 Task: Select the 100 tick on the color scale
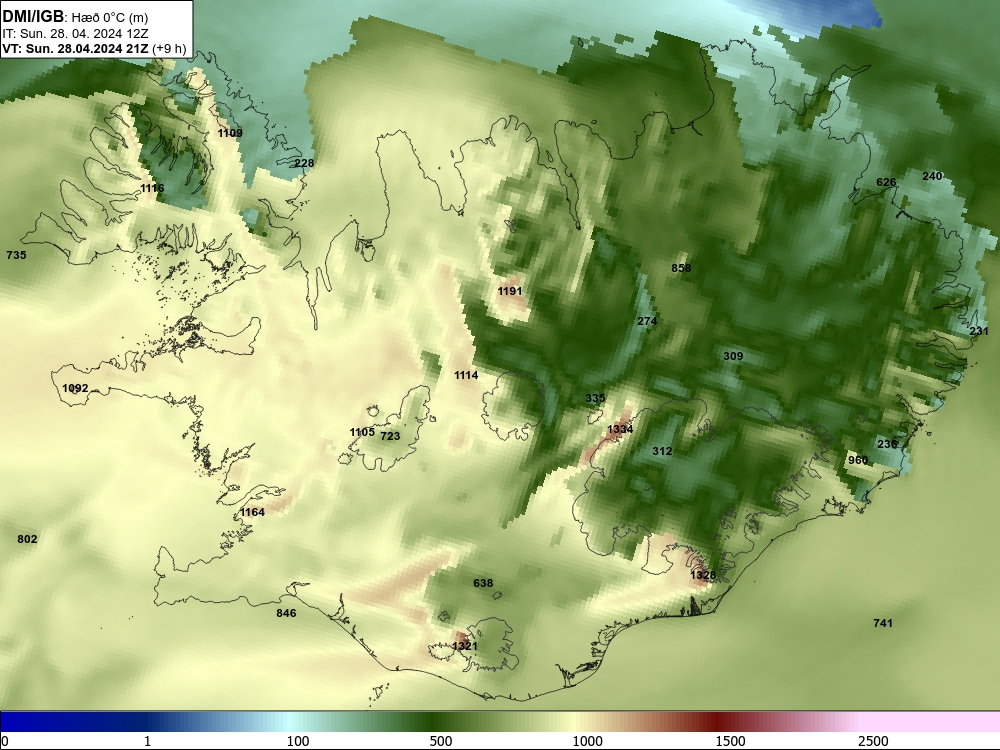[298, 741]
